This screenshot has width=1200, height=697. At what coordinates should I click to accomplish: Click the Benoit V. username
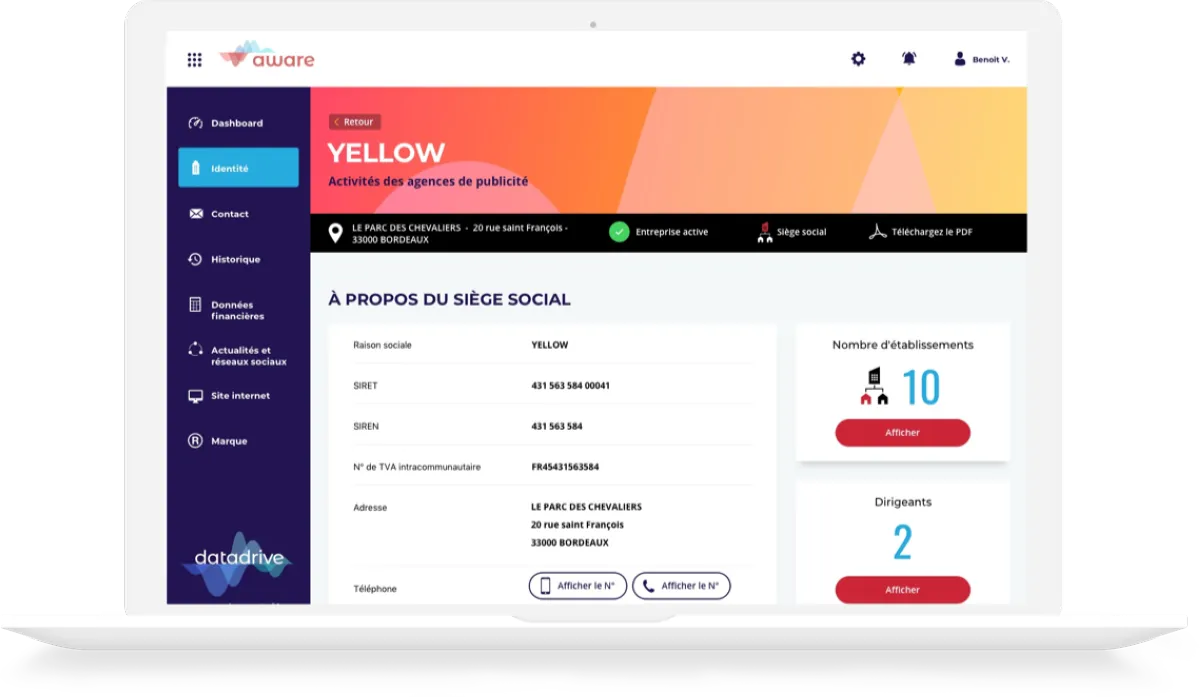point(991,60)
